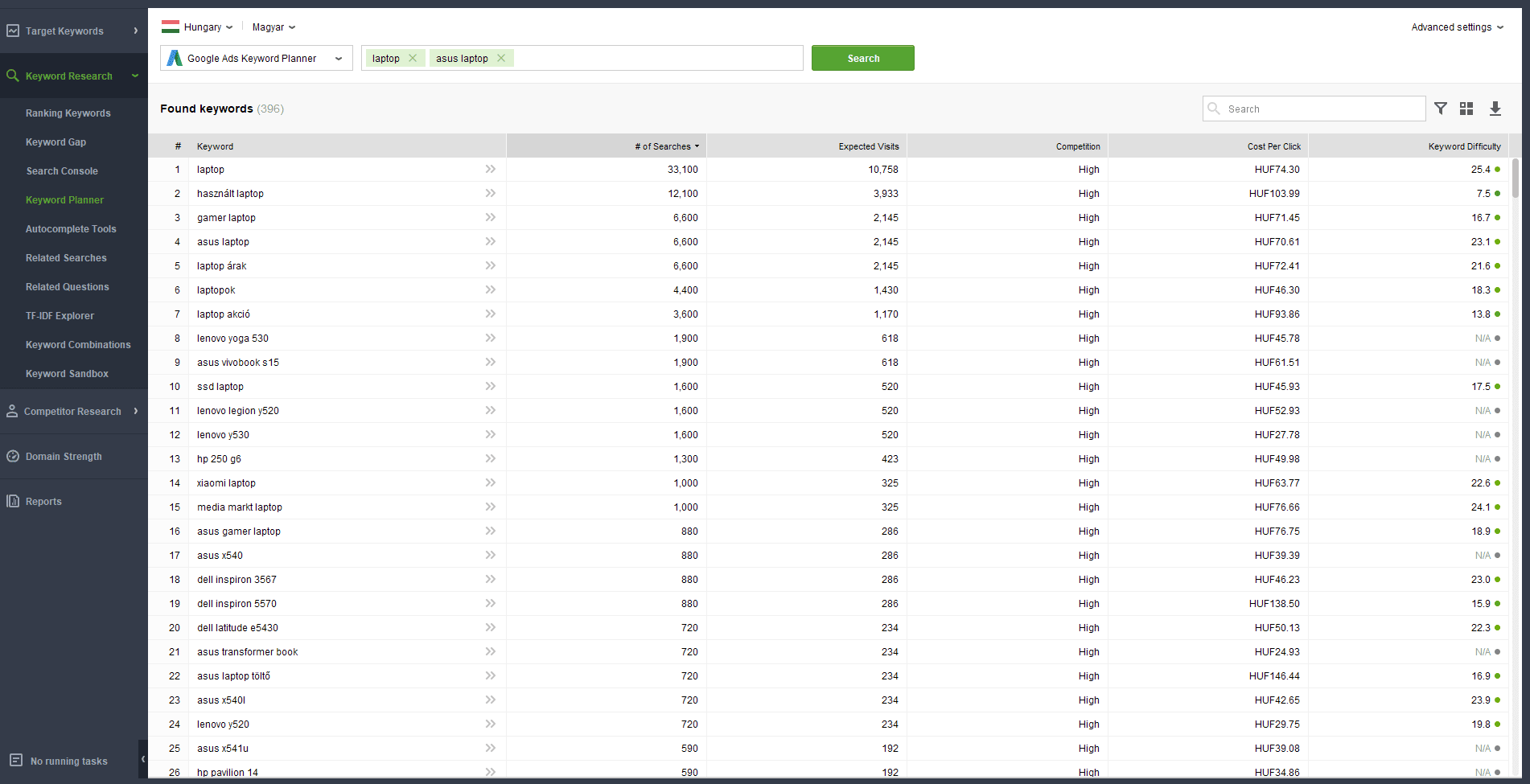Click the Google Ads logo icon

coord(175,58)
